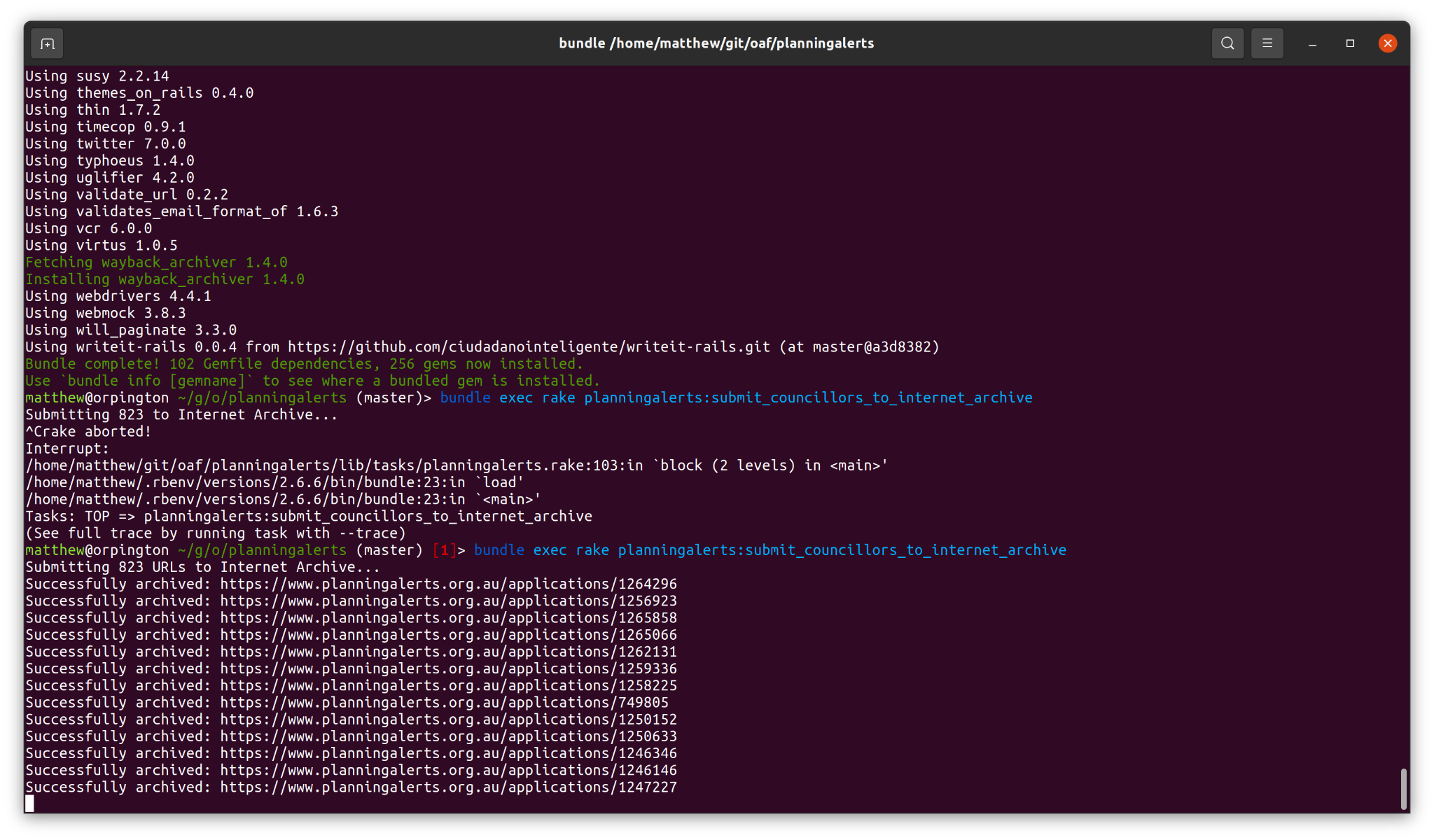Click the last archived URL applications/1247227
The width and height of the screenshot is (1434, 840).
[x=448, y=787]
